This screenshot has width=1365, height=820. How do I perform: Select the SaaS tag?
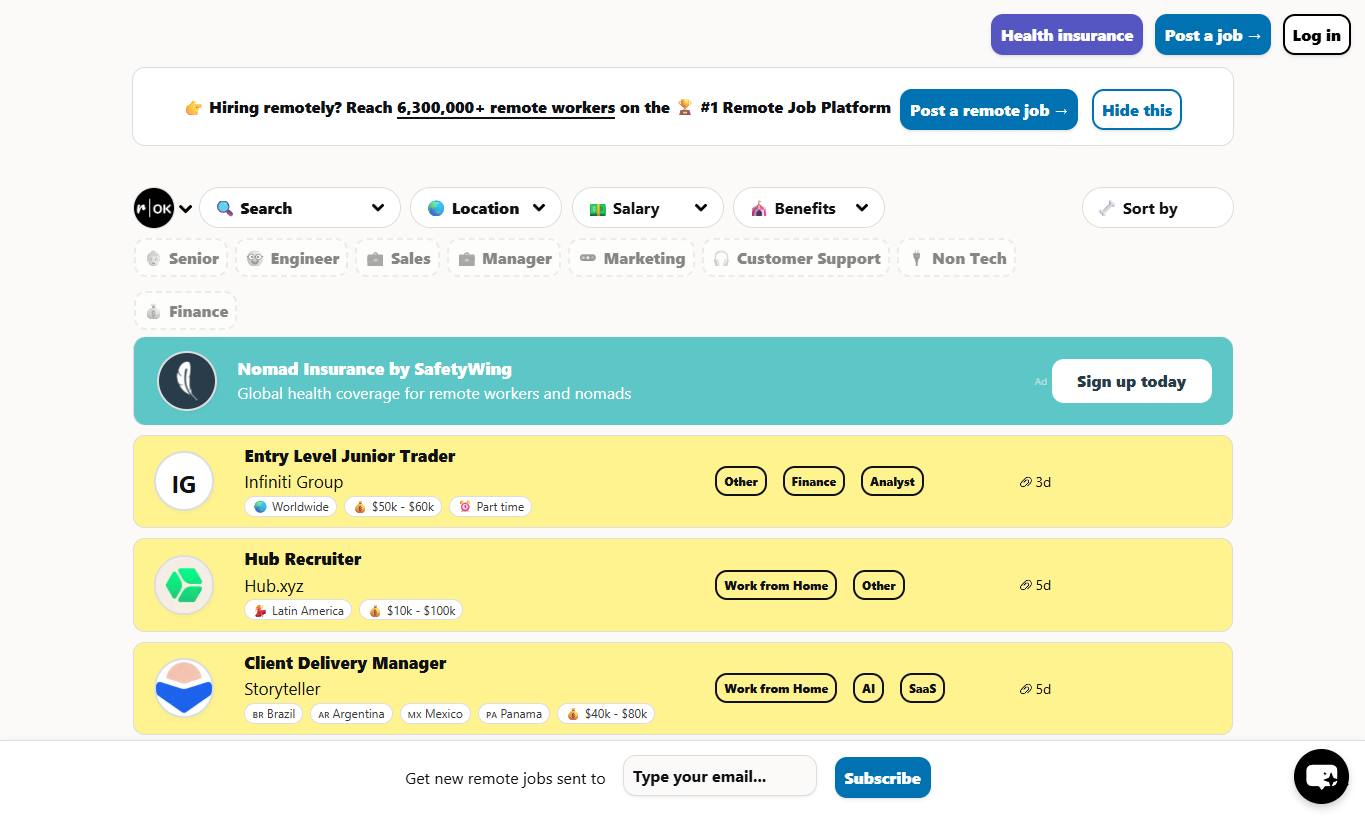point(923,689)
